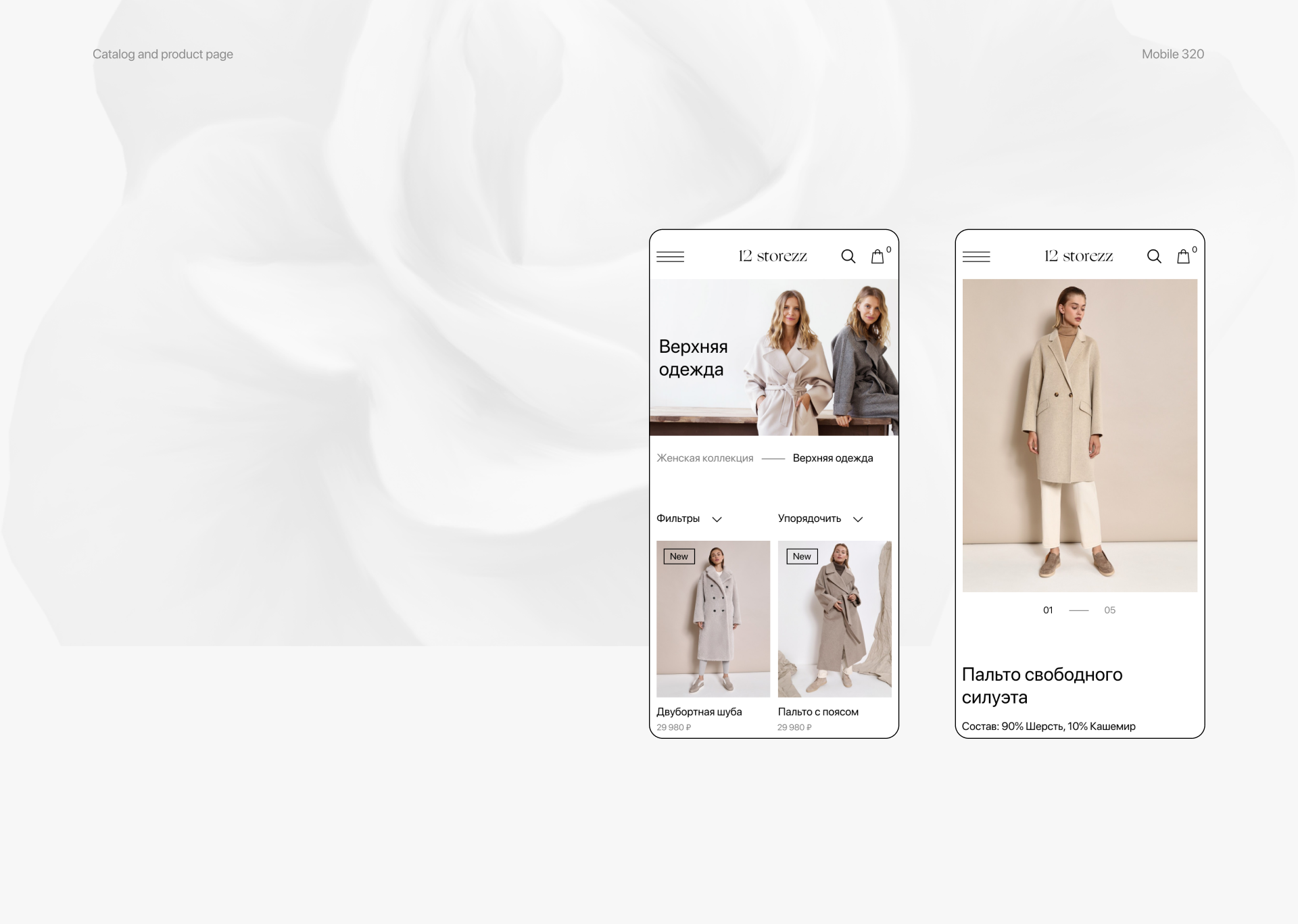The image size is (1298, 924).
Task: Click the main coat product photo
Action: point(1080,435)
